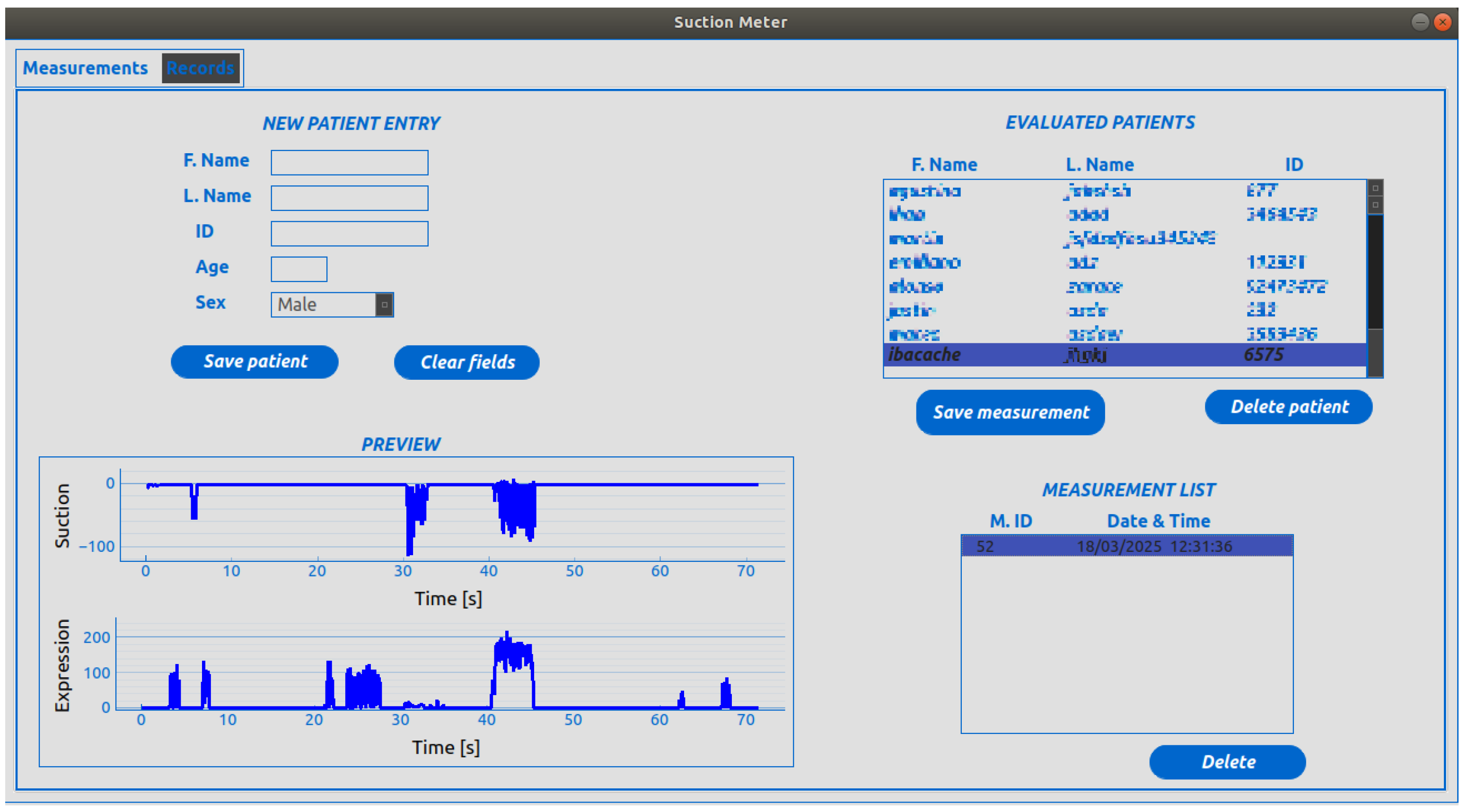Click the Suction preview plot

point(452,515)
